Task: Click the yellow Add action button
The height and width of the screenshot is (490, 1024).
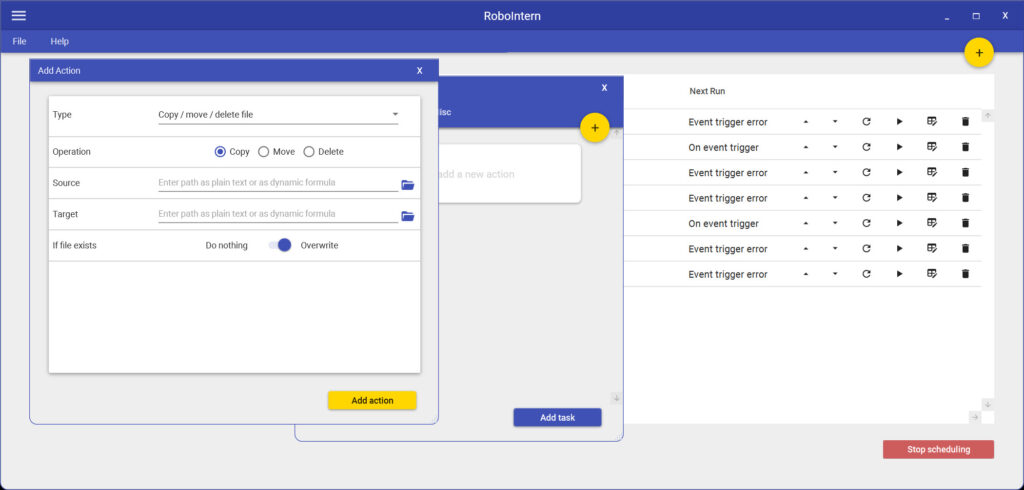Action: pos(372,400)
